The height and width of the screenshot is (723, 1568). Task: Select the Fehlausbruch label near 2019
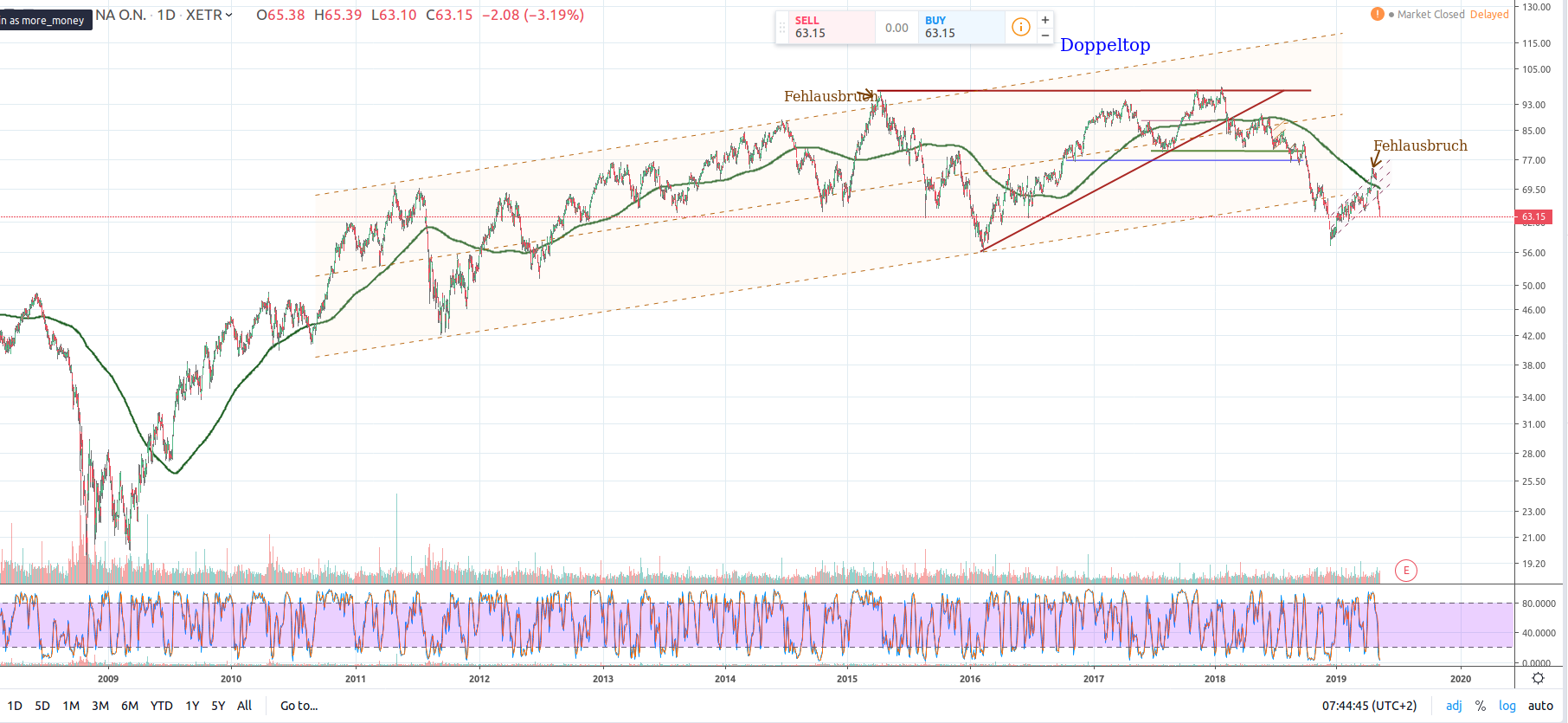[x=1420, y=145]
